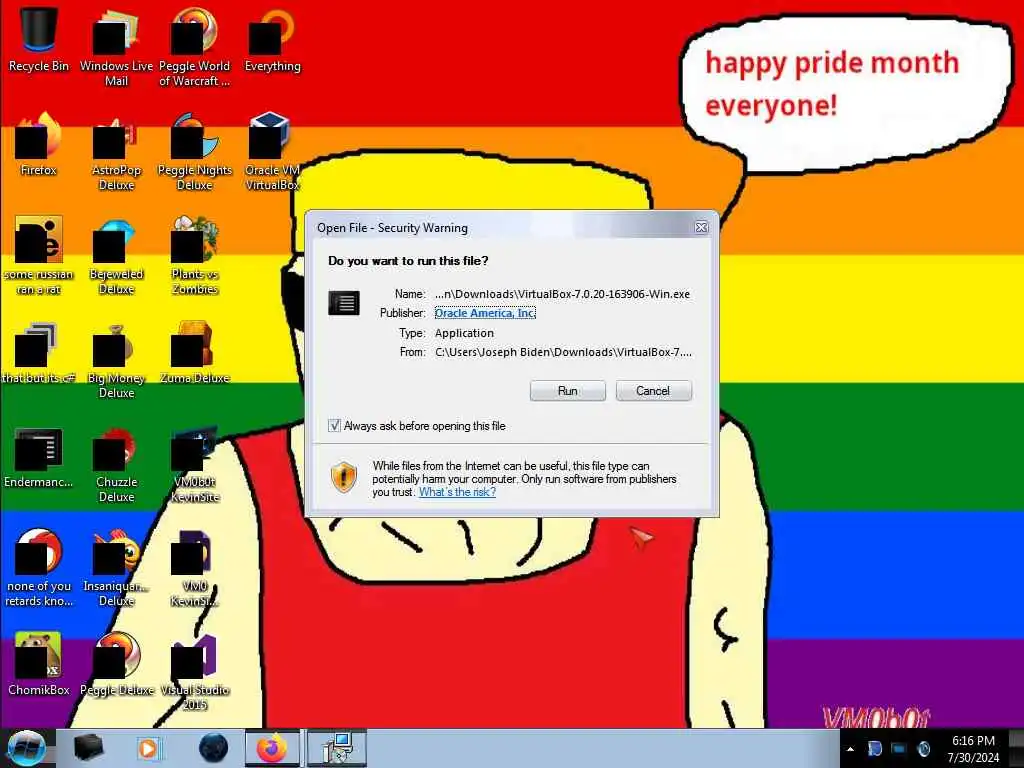This screenshot has width=1024, height=768.
Task: Select the Peggle World of Warcraft icon
Action: point(195,46)
